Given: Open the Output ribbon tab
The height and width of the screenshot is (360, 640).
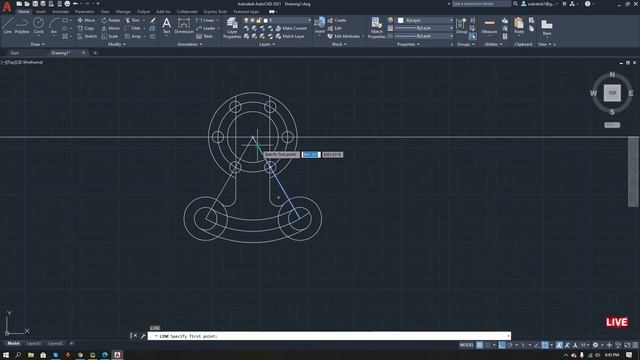Looking at the screenshot, I should pos(143,12).
